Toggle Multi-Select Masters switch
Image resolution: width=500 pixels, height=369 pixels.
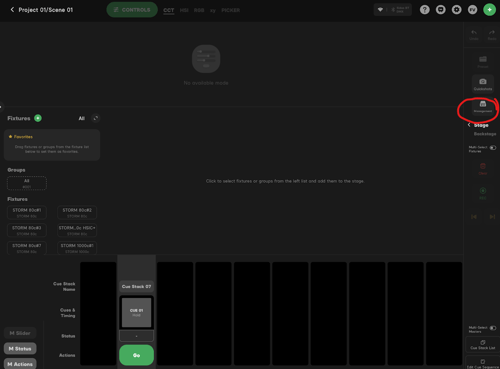coord(493,328)
